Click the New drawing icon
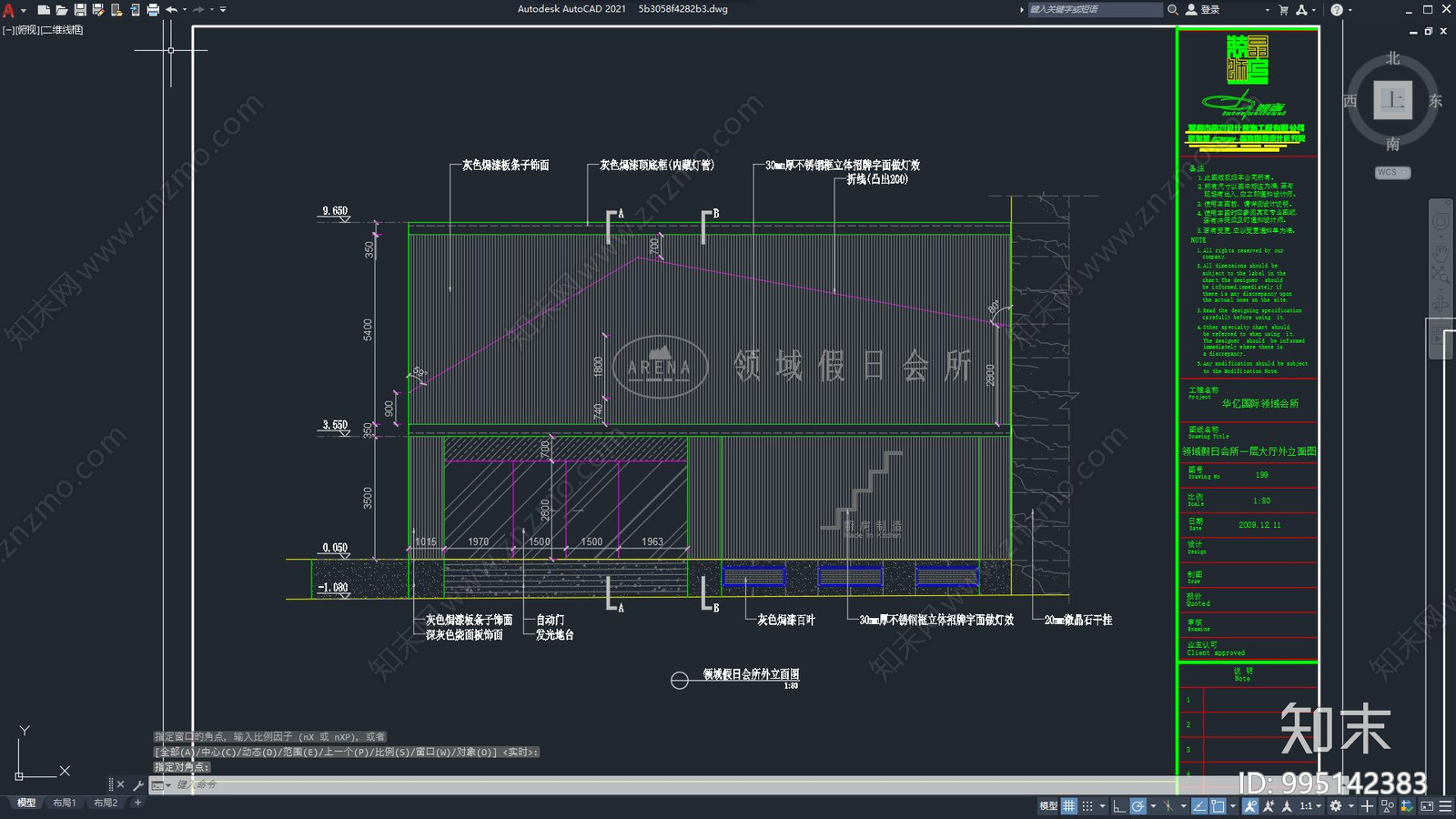Viewport: 1456px width, 819px height. click(43, 10)
